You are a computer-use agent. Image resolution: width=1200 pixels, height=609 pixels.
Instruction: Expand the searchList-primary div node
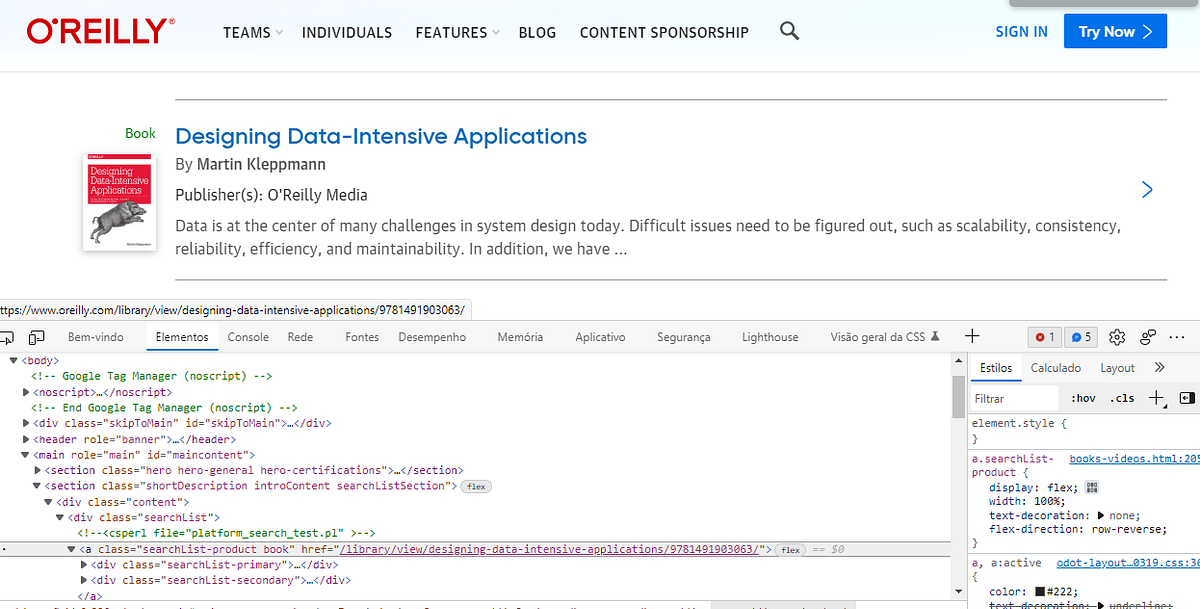83,565
